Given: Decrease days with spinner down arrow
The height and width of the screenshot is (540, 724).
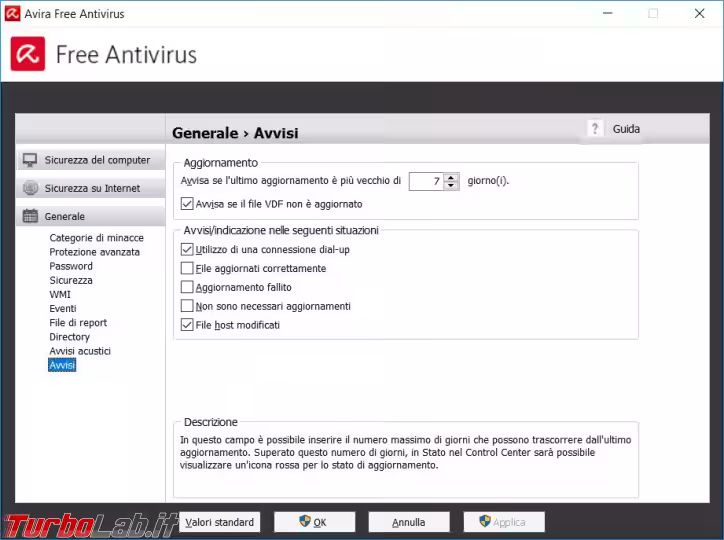Looking at the screenshot, I should pos(451,186).
